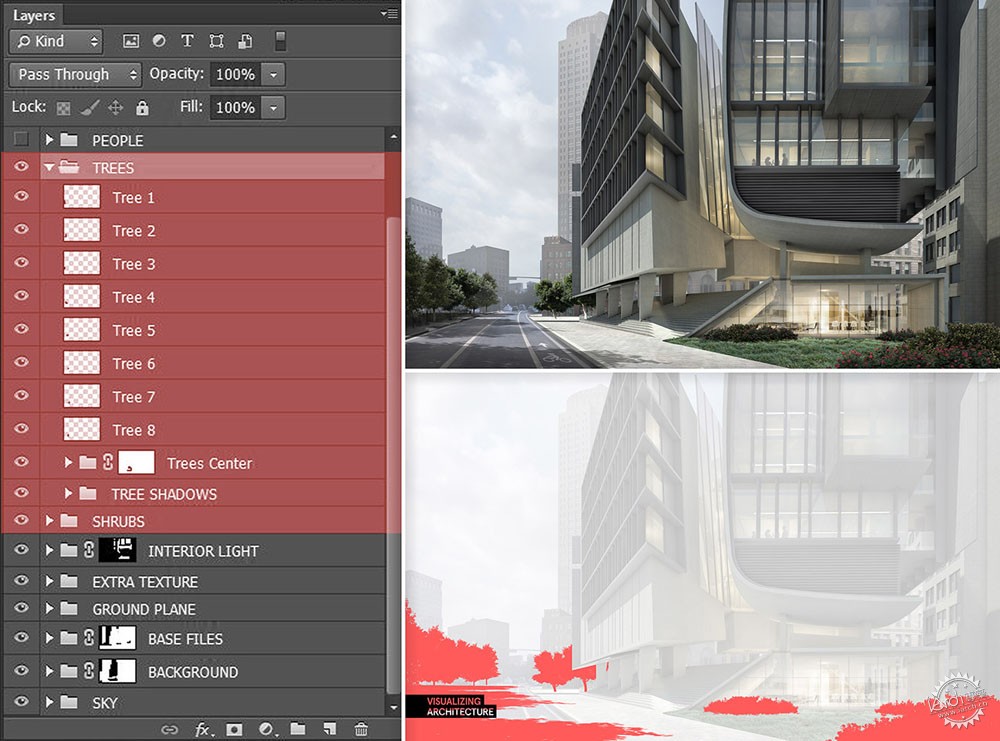Viewport: 1000px width, 741px height.
Task: Lock all padlock icon
Action: point(142,108)
